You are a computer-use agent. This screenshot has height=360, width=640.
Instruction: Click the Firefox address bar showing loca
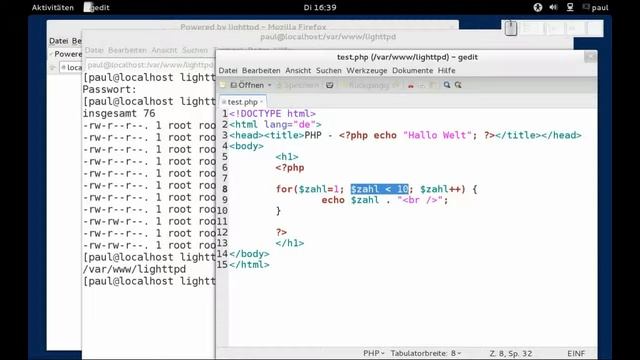71,67
